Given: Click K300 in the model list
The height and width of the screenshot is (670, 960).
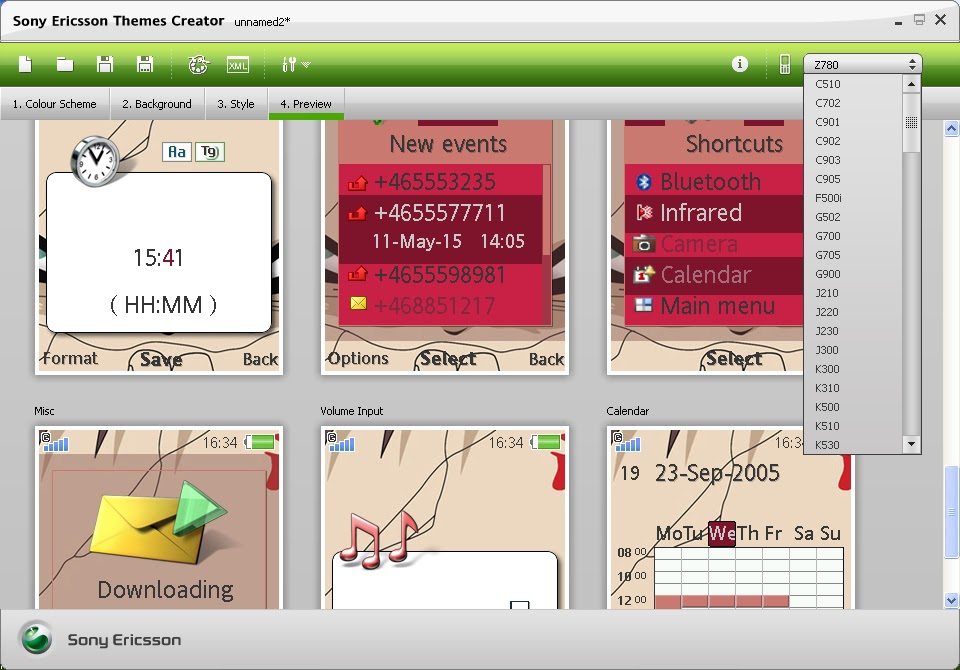Looking at the screenshot, I should point(853,369).
